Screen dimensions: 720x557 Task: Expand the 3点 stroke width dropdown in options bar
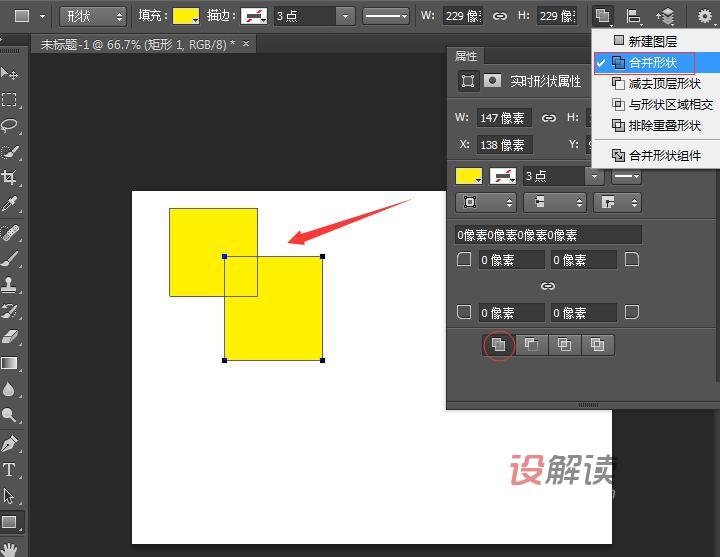point(345,16)
